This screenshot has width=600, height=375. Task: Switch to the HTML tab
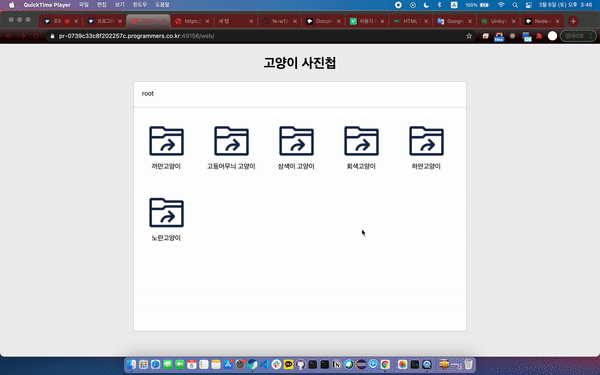pos(411,21)
